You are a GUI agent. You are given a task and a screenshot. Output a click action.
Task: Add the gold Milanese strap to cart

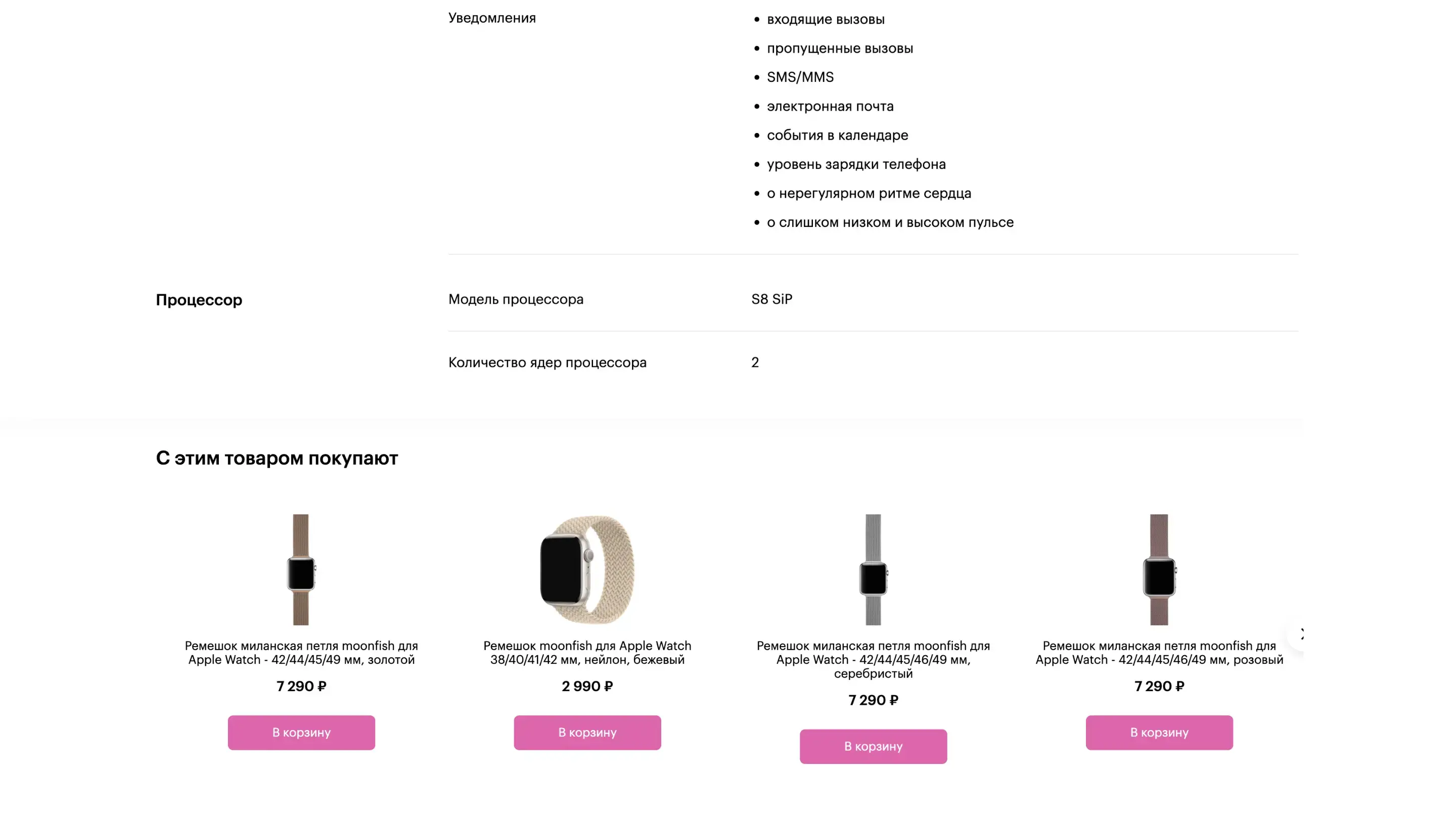coord(301,733)
